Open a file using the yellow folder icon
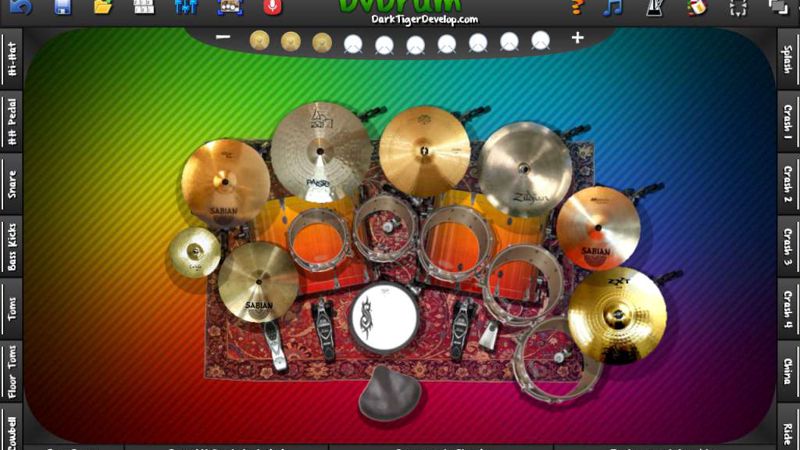The image size is (800, 450). click(x=103, y=7)
